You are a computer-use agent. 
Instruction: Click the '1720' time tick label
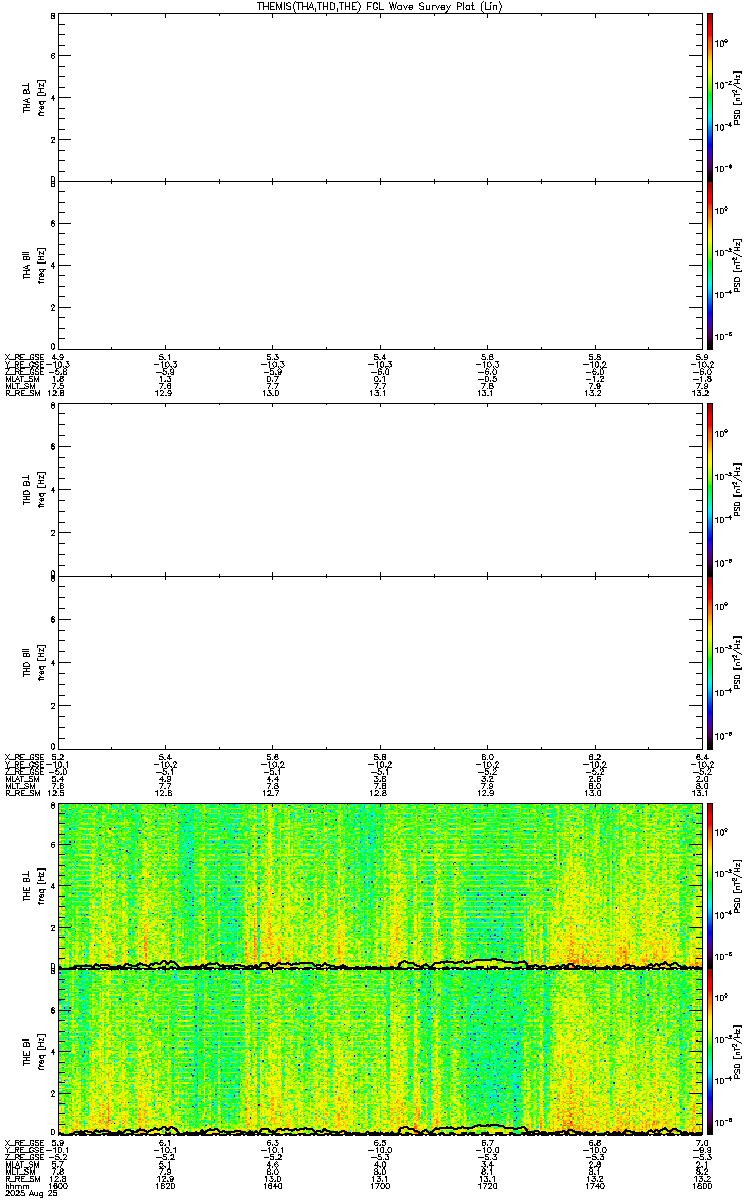[x=487, y=1186]
